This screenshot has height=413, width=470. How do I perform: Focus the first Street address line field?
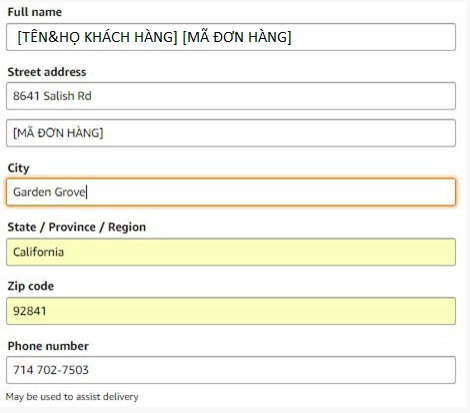[231, 96]
